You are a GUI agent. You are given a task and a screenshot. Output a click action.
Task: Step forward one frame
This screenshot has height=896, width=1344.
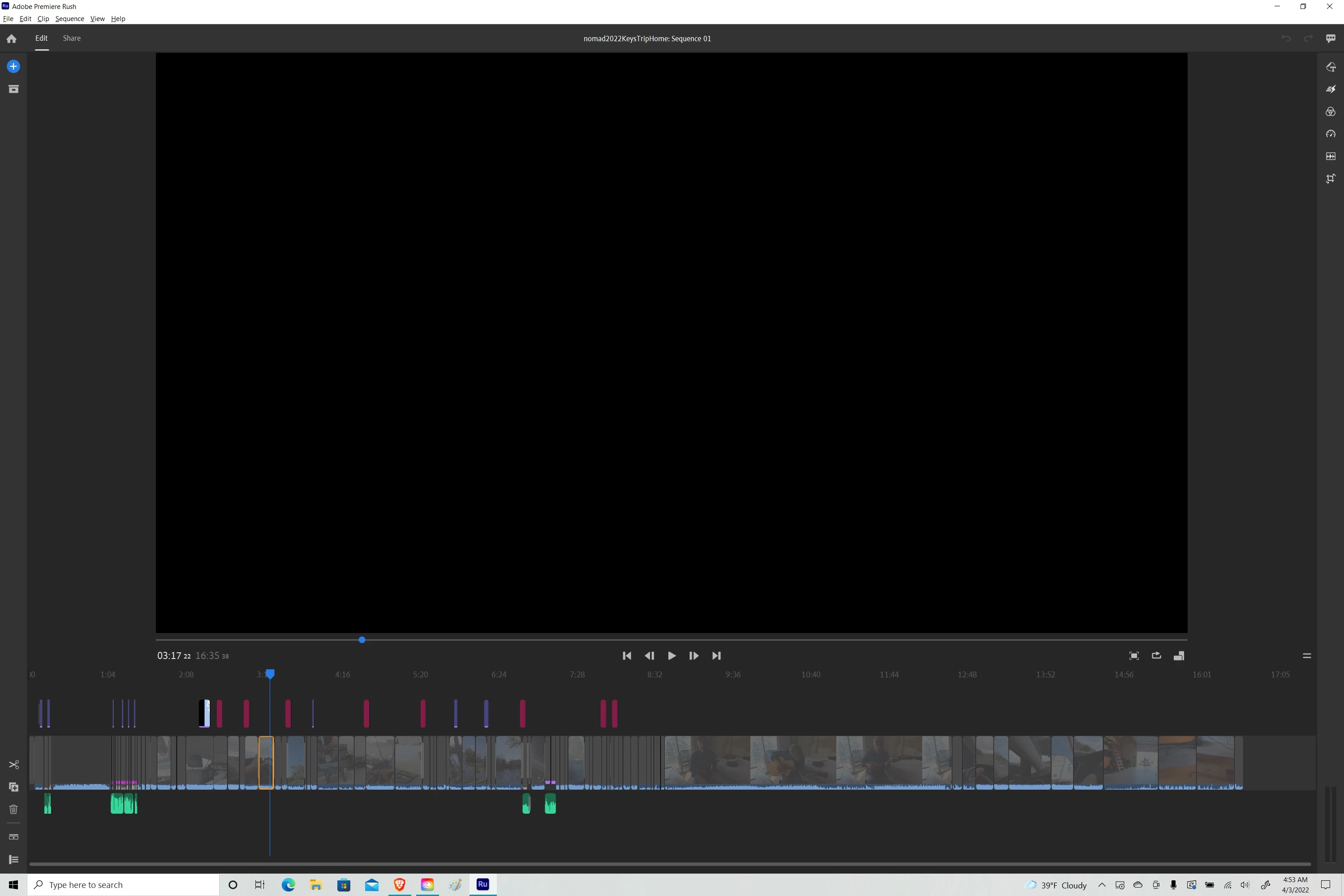point(694,655)
